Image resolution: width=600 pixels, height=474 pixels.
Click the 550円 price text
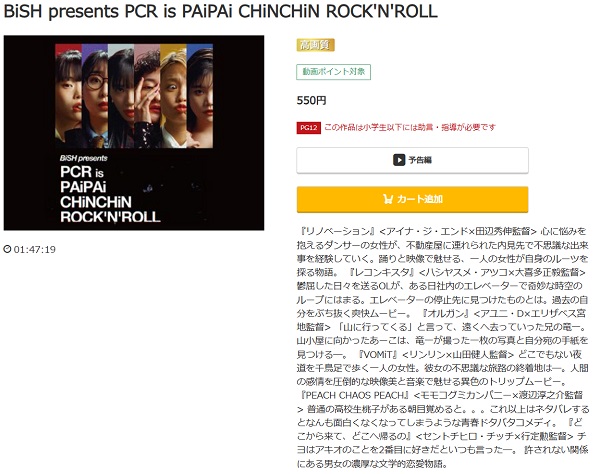[x=311, y=101]
